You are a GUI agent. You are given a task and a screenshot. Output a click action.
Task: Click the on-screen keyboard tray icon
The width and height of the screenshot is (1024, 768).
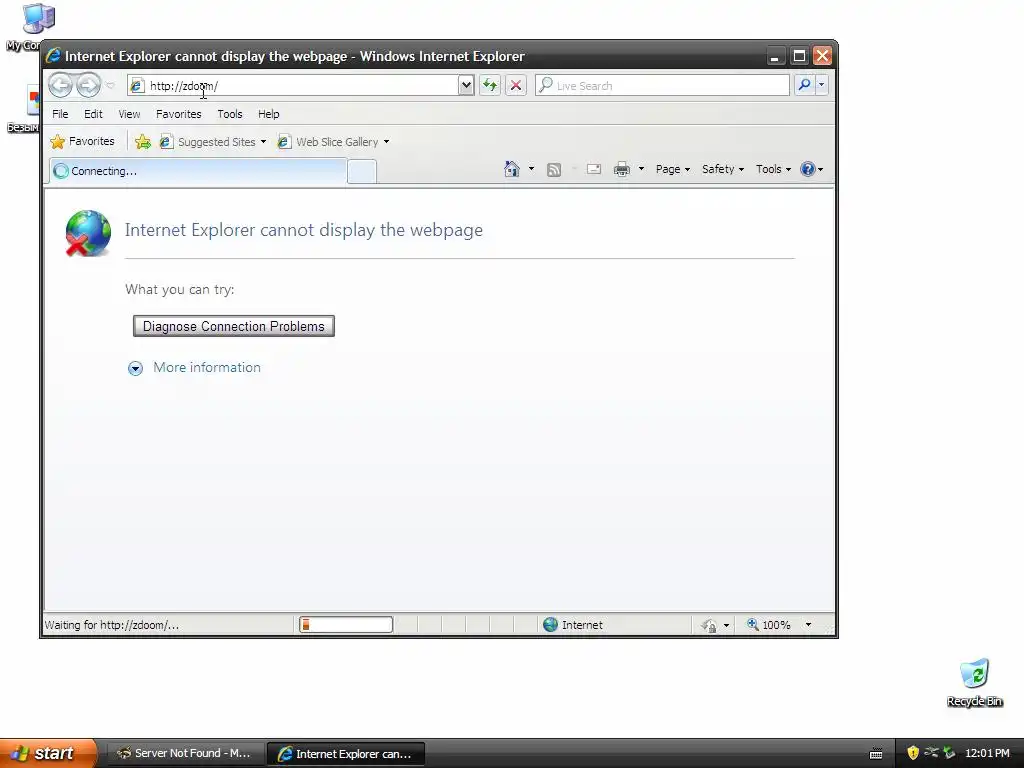pyautogui.click(x=876, y=754)
